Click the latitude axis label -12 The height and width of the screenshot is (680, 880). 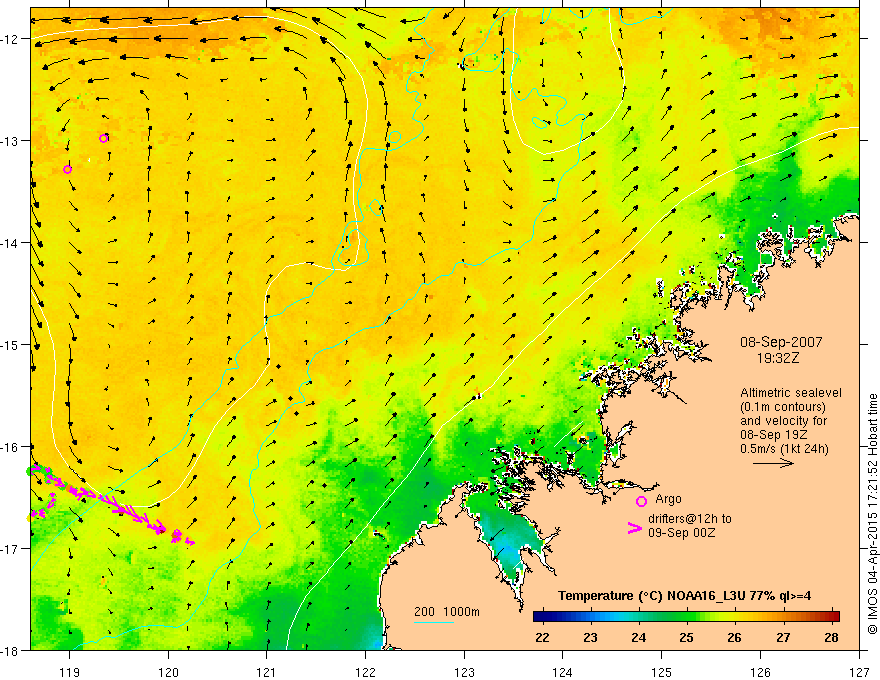[x=11, y=39]
